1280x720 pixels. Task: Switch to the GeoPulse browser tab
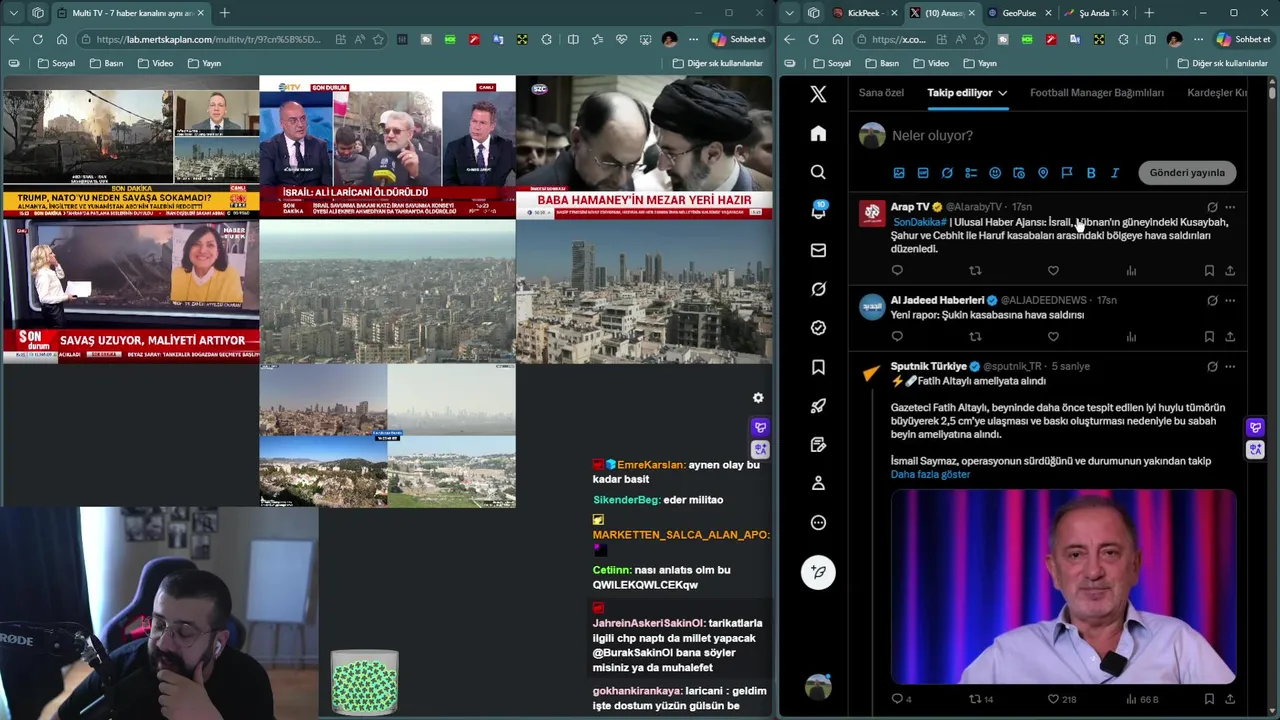[1019, 13]
